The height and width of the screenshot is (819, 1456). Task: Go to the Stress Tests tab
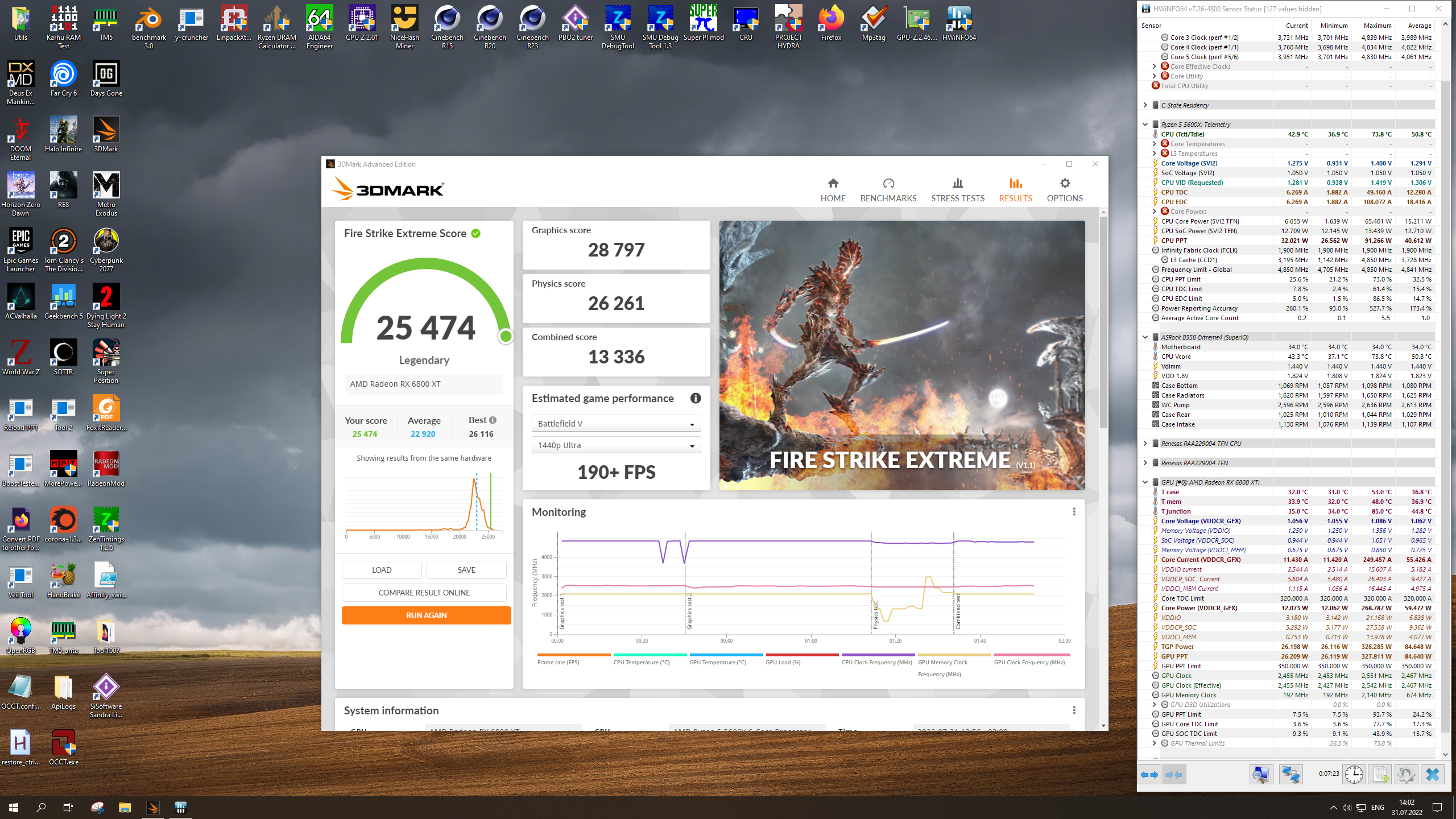pyautogui.click(x=957, y=189)
